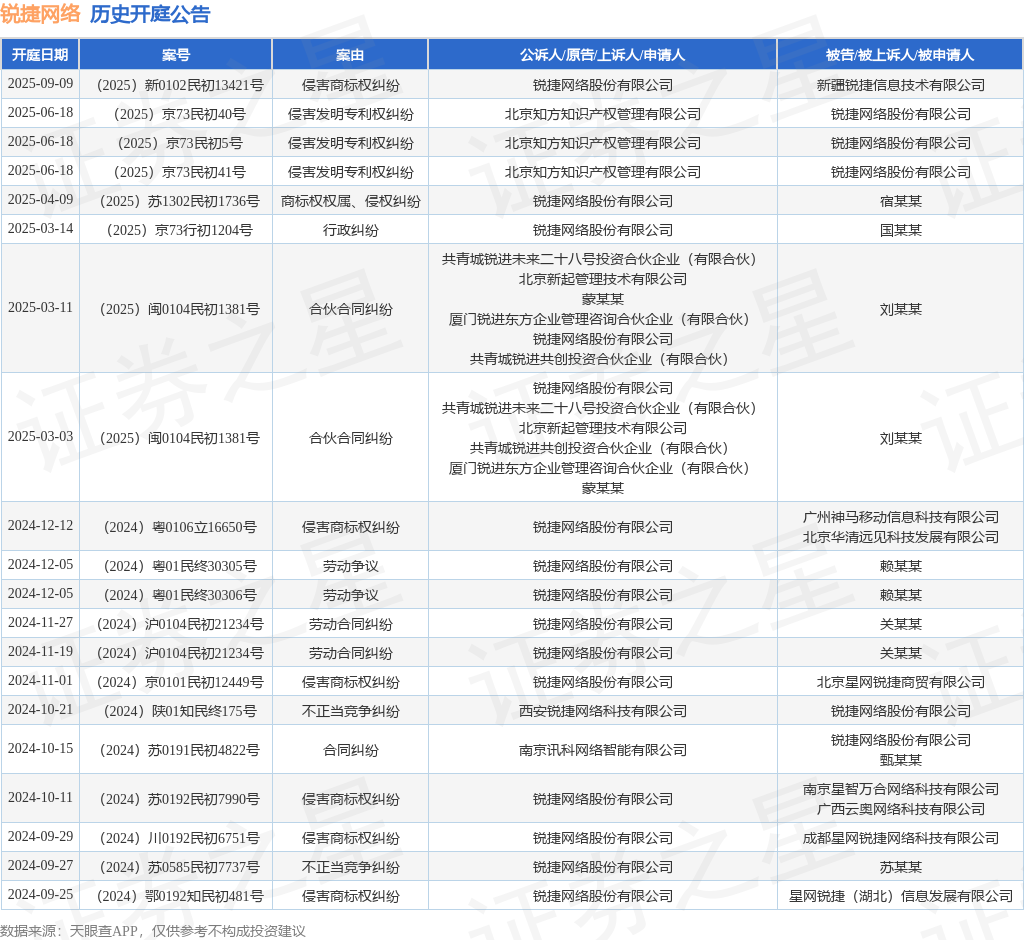Click plaintiff 南京讯科网络智能有限公司

[603, 750]
